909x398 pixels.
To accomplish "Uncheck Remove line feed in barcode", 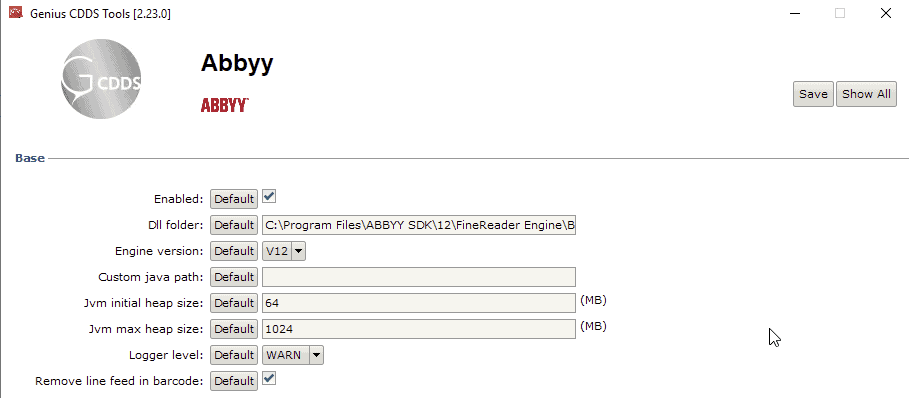I will coord(269,378).
